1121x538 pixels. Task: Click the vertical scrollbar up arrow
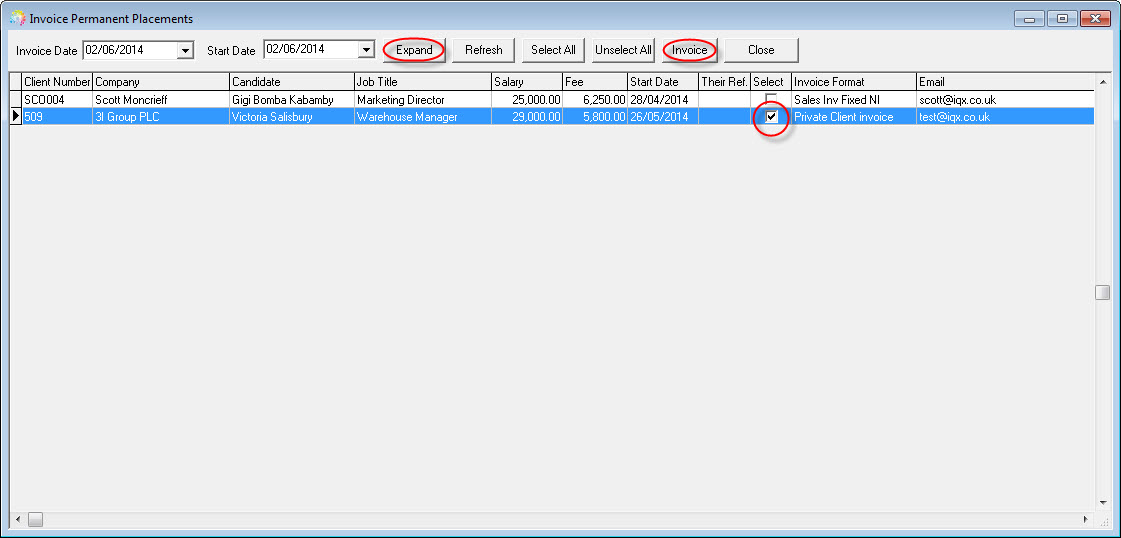tap(1102, 81)
